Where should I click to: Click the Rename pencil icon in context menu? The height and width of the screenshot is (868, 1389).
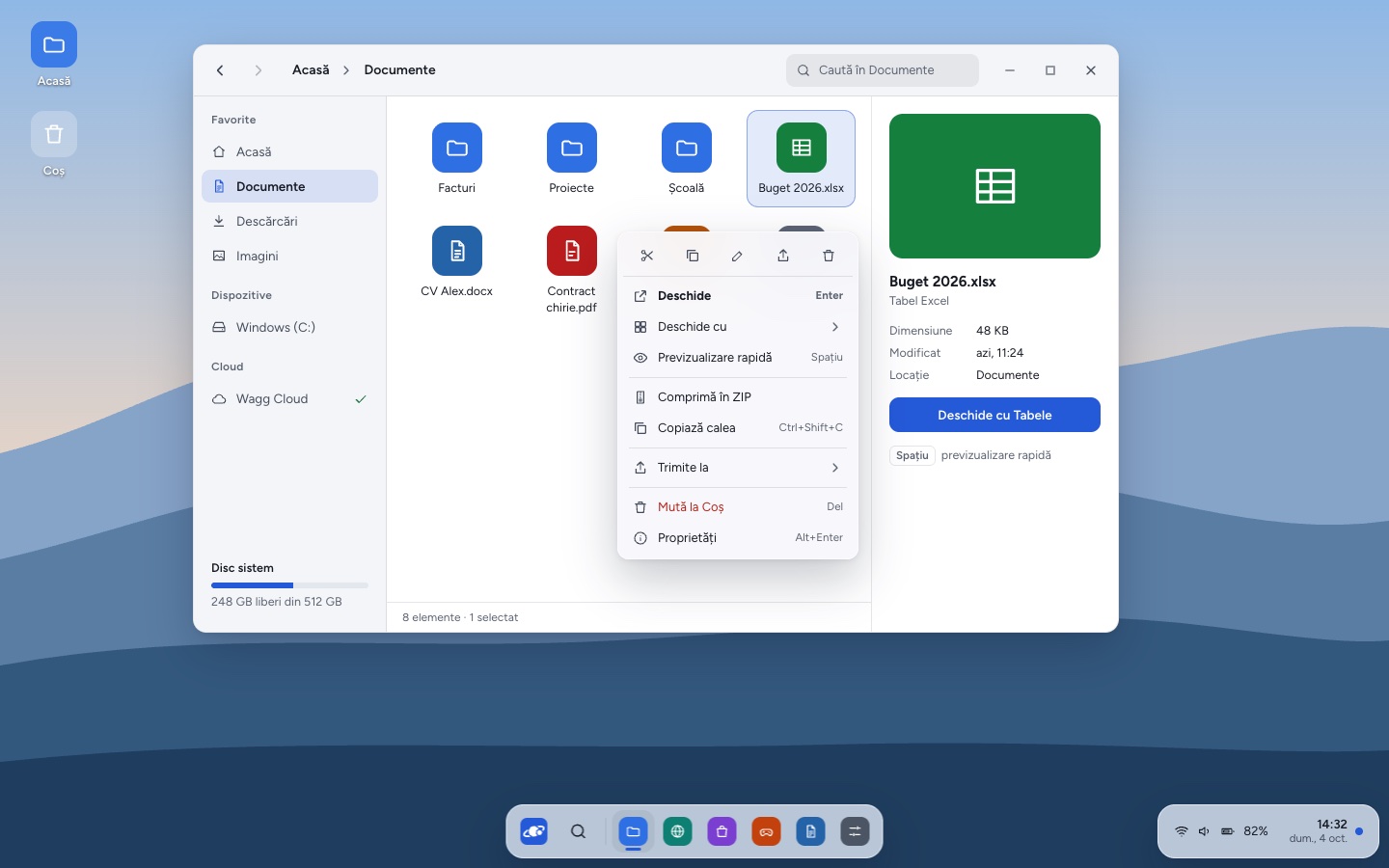pos(737,256)
